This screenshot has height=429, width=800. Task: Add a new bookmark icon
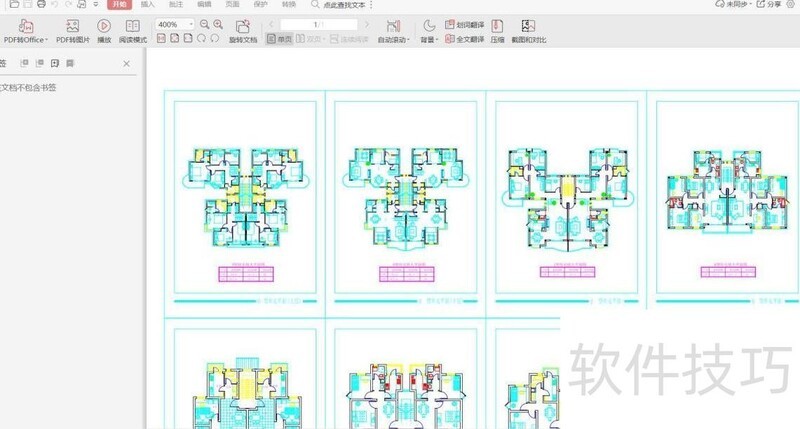pos(55,63)
